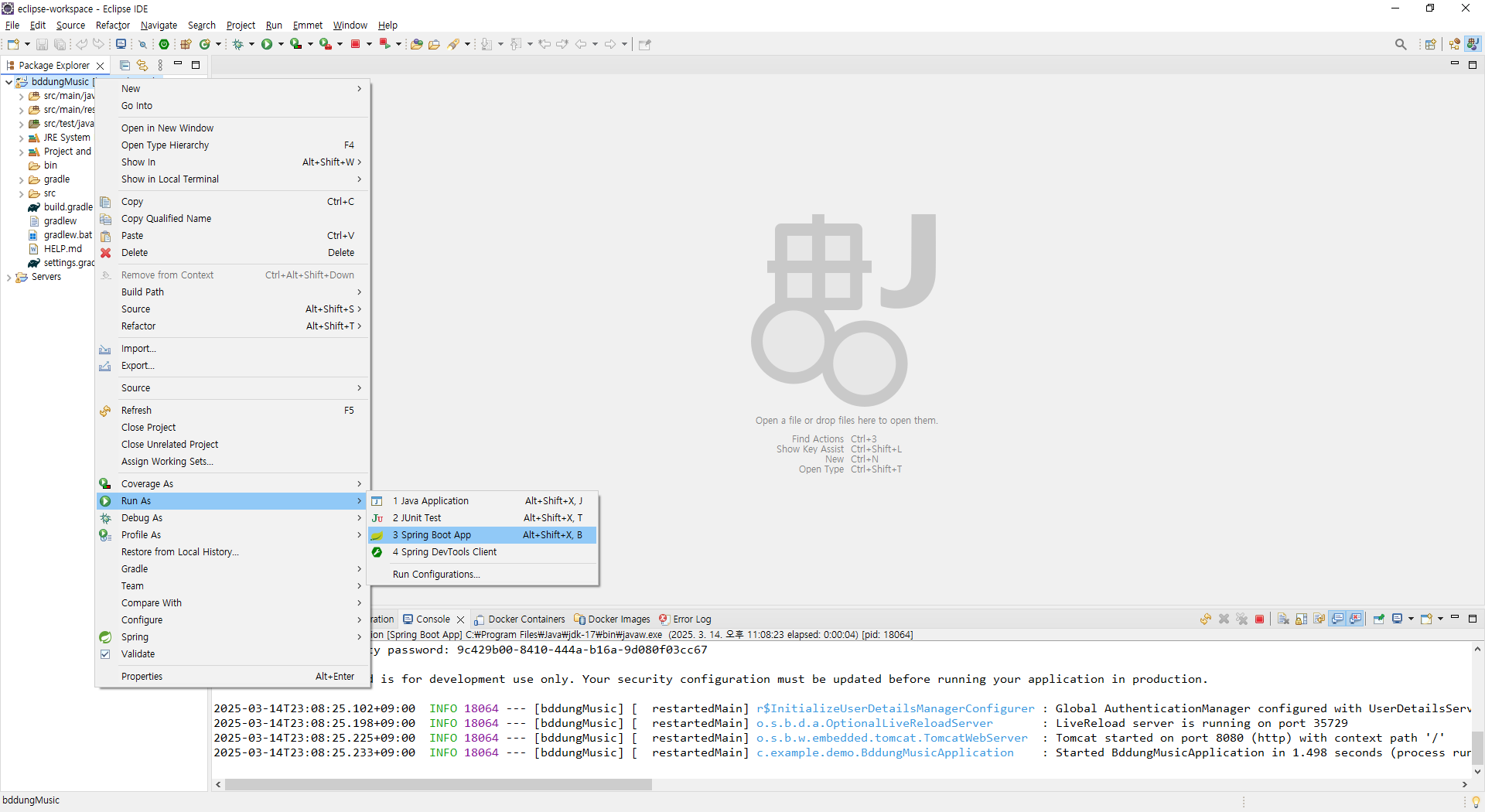Open the Debug button dropdown arrow
The image size is (1485, 812).
click(251, 44)
